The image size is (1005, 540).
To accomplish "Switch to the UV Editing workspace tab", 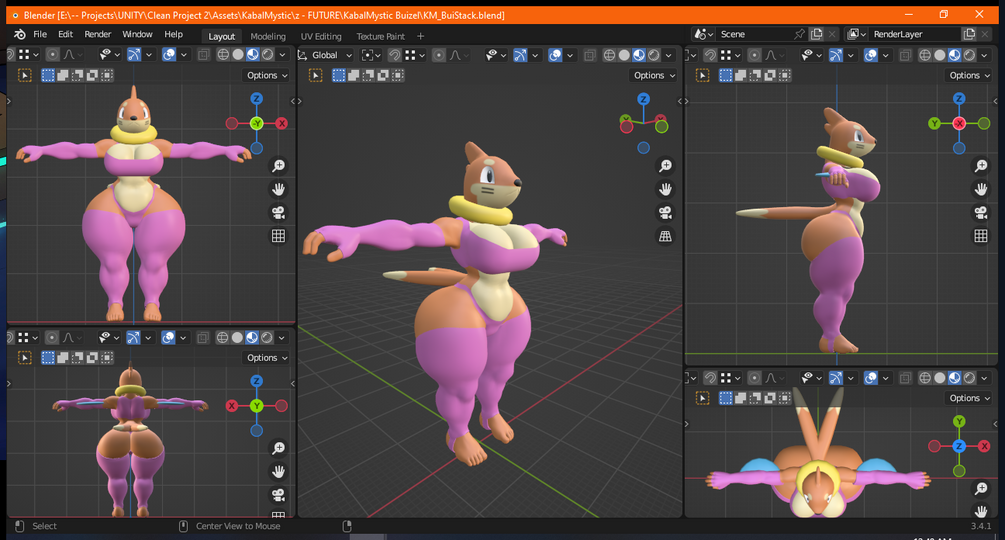I will [321, 37].
